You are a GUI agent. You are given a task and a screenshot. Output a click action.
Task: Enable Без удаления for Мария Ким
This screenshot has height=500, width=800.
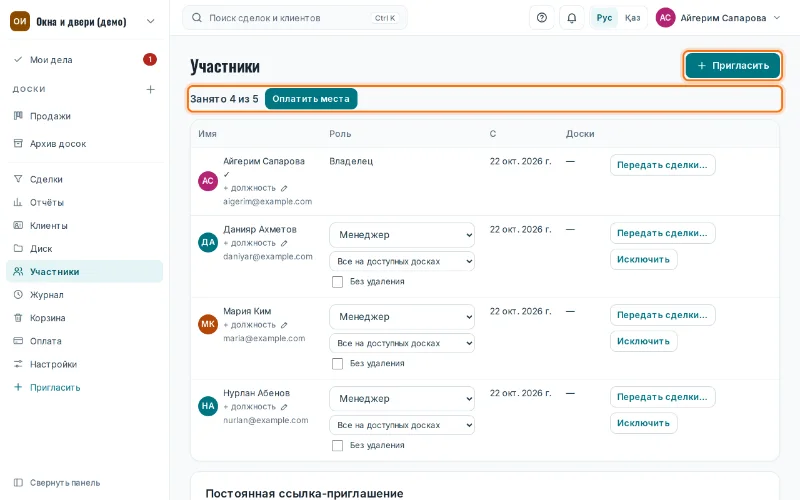click(337, 364)
